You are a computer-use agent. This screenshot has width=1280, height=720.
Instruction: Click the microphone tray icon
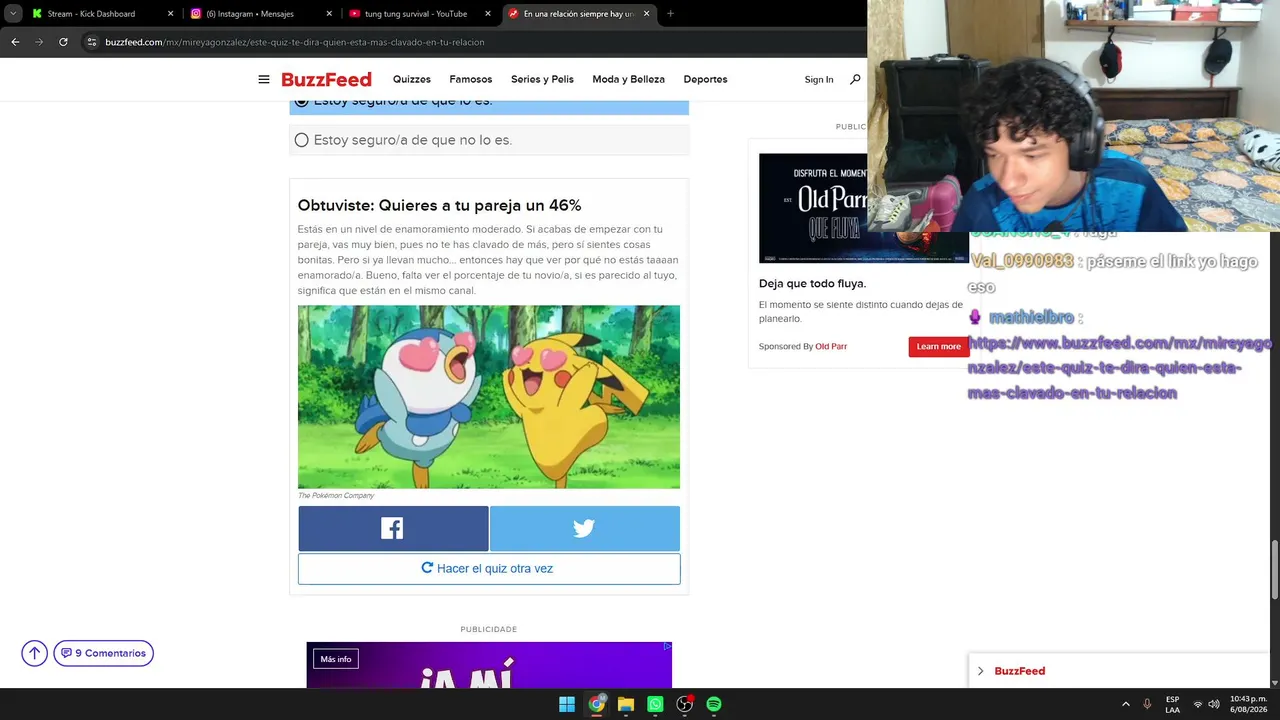(x=1147, y=704)
